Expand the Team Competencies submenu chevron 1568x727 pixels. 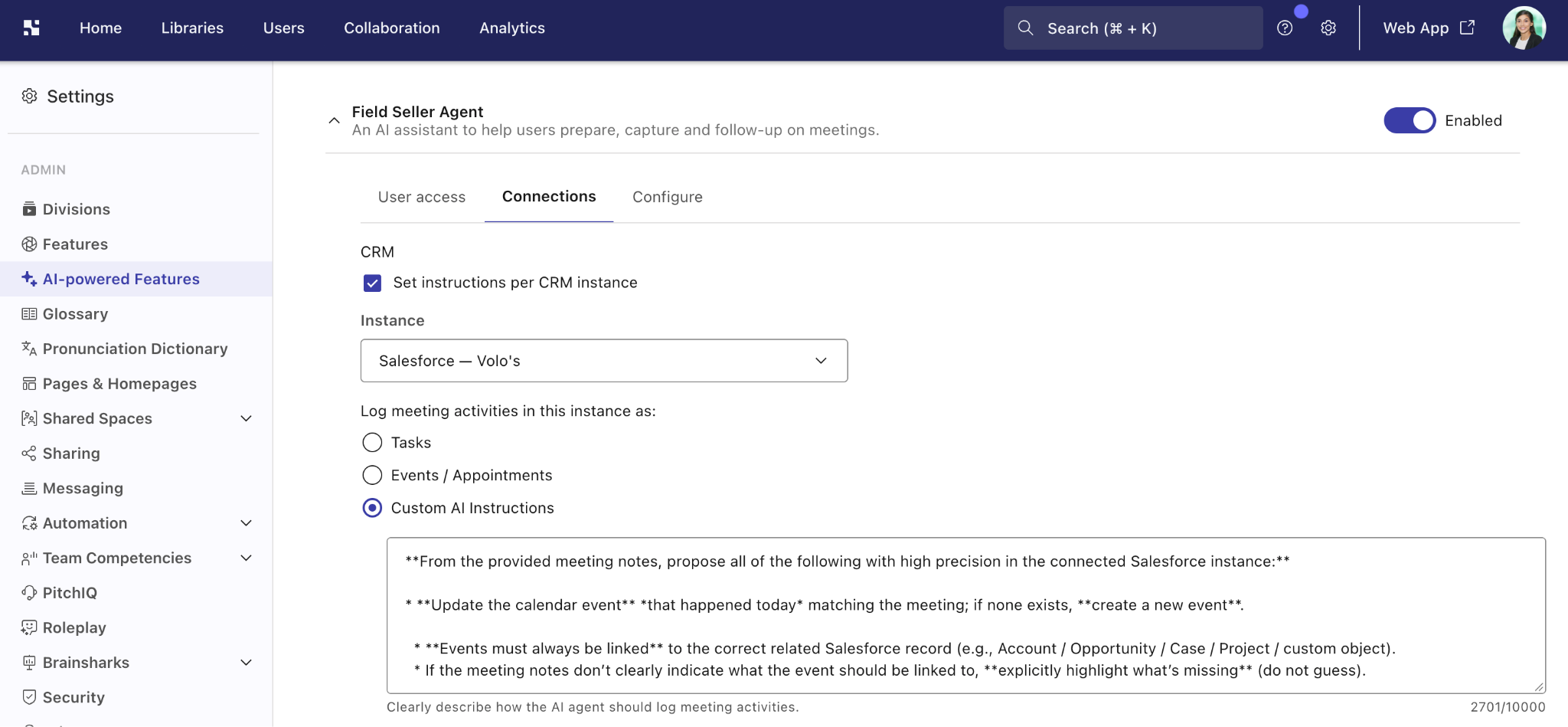coord(247,558)
